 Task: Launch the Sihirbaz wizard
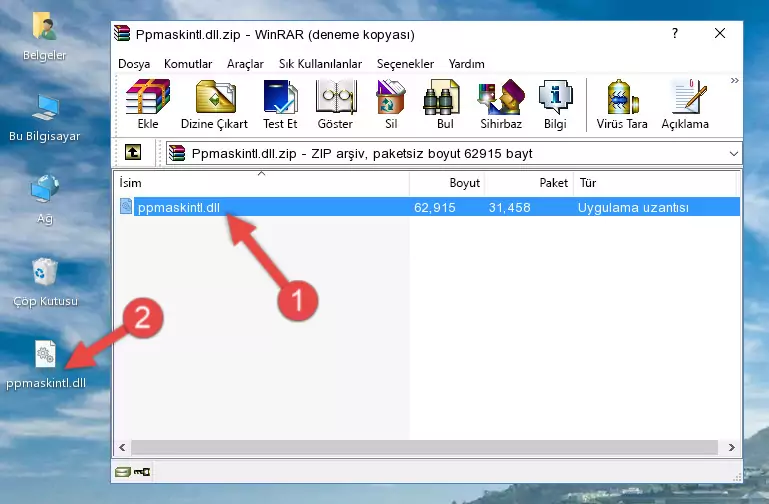(501, 104)
